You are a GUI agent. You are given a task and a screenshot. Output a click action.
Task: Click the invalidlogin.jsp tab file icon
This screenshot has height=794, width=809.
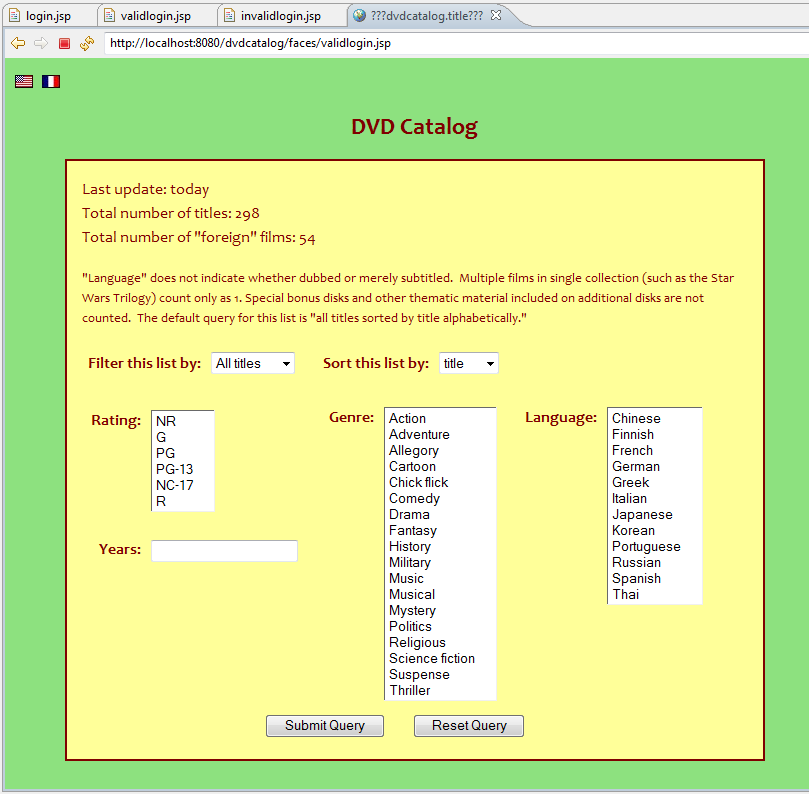click(x=230, y=15)
